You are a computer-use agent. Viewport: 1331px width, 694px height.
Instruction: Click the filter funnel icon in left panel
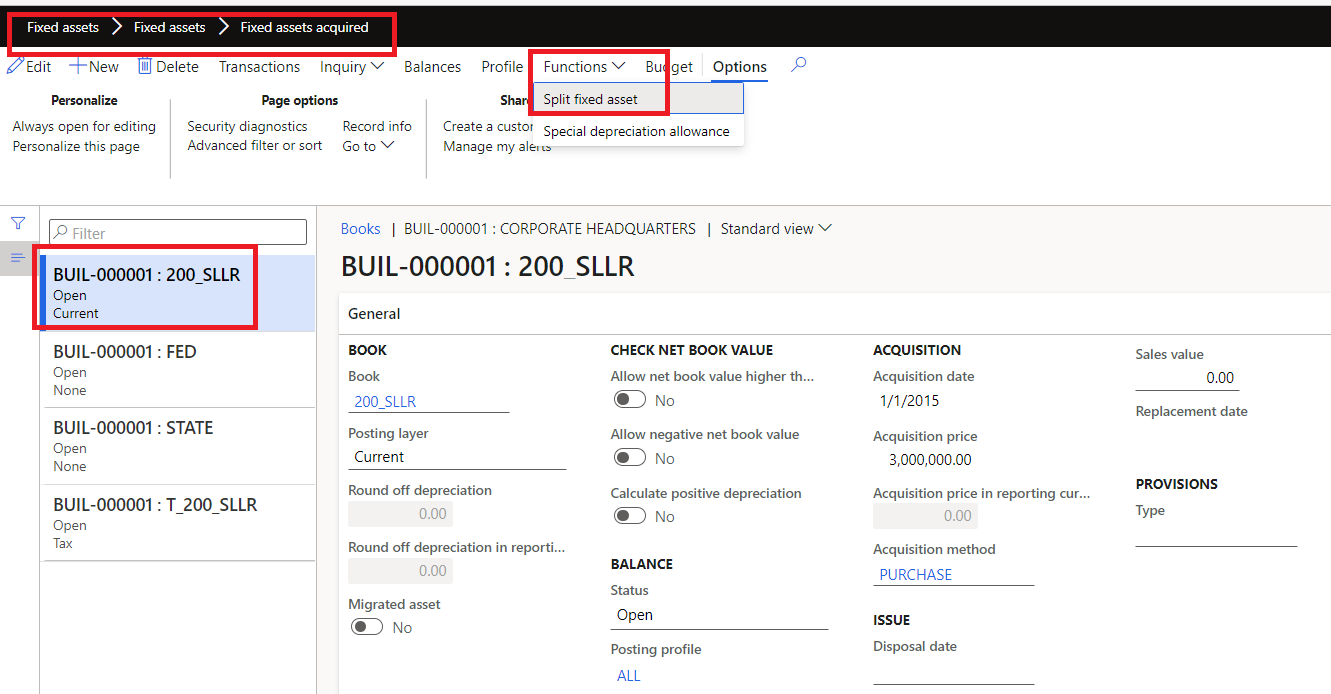18,222
